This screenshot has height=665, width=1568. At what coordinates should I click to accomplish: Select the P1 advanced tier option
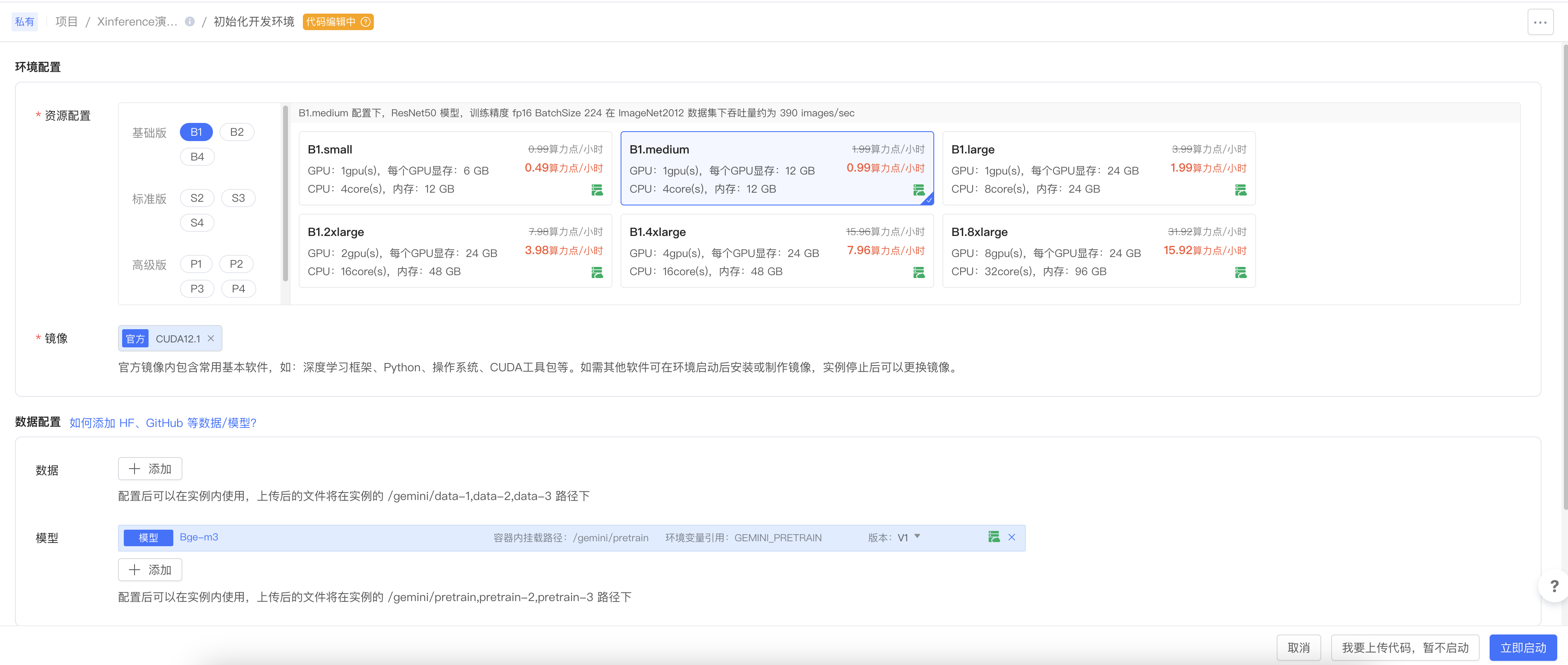196,264
